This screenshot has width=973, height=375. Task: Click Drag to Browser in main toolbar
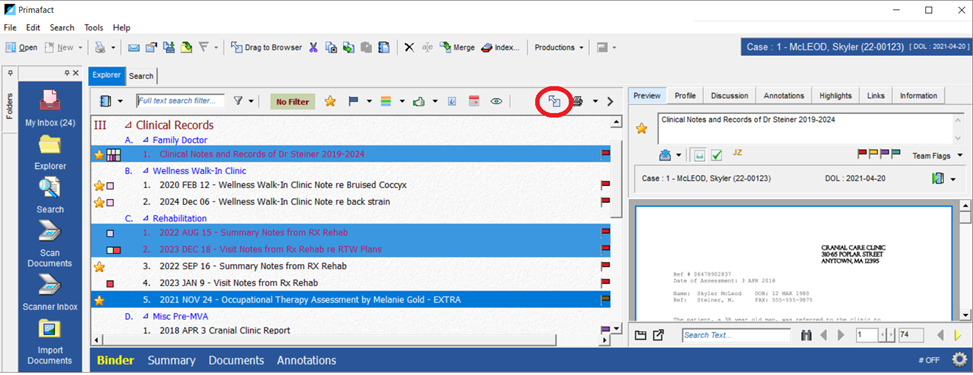266,47
